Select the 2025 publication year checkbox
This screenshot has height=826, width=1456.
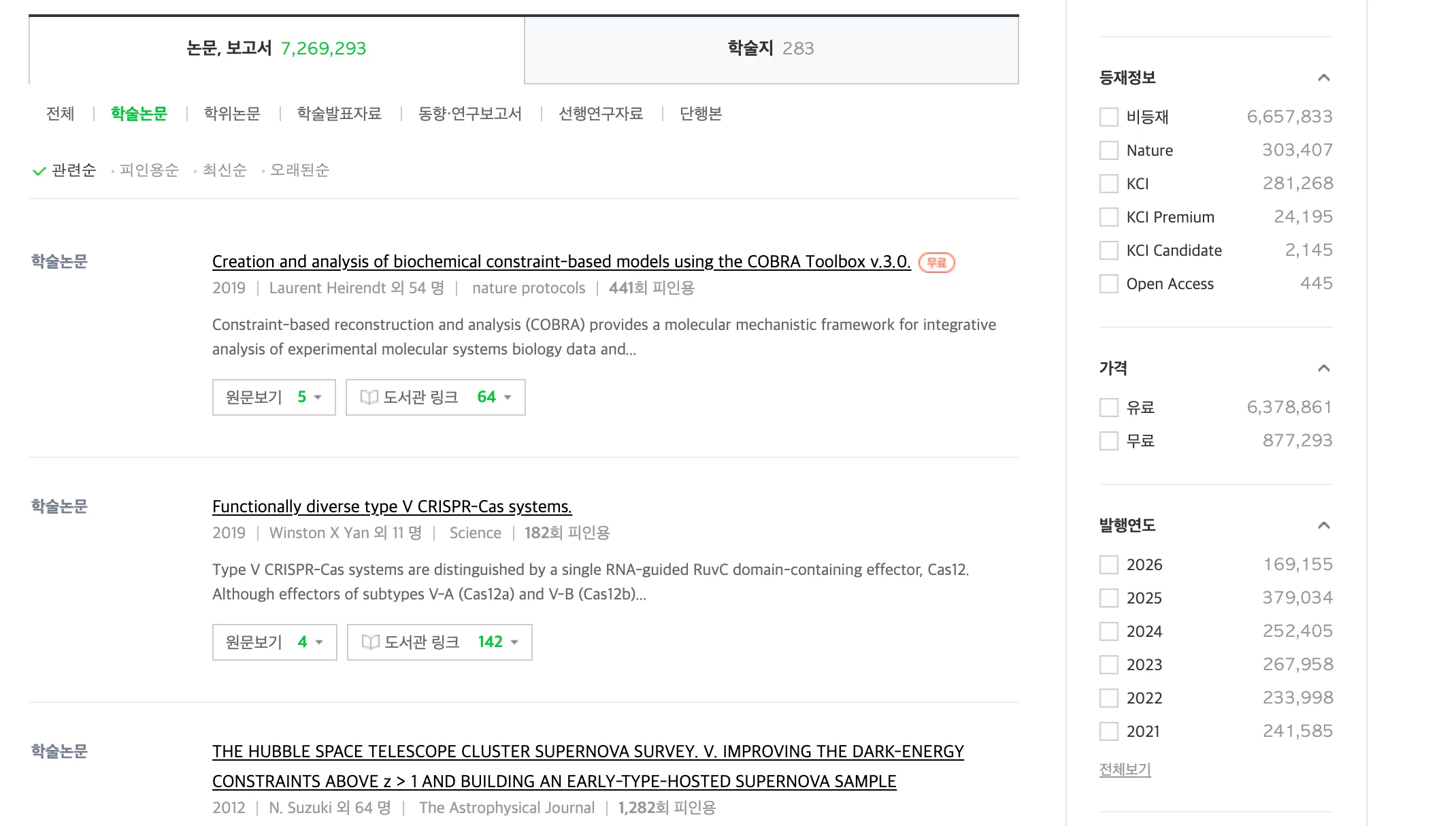(x=1109, y=598)
